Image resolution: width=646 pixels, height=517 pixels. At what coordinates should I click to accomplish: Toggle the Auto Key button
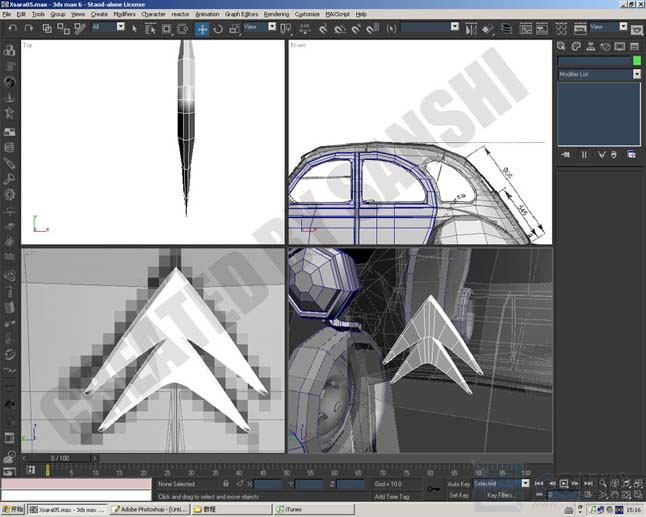pos(459,484)
